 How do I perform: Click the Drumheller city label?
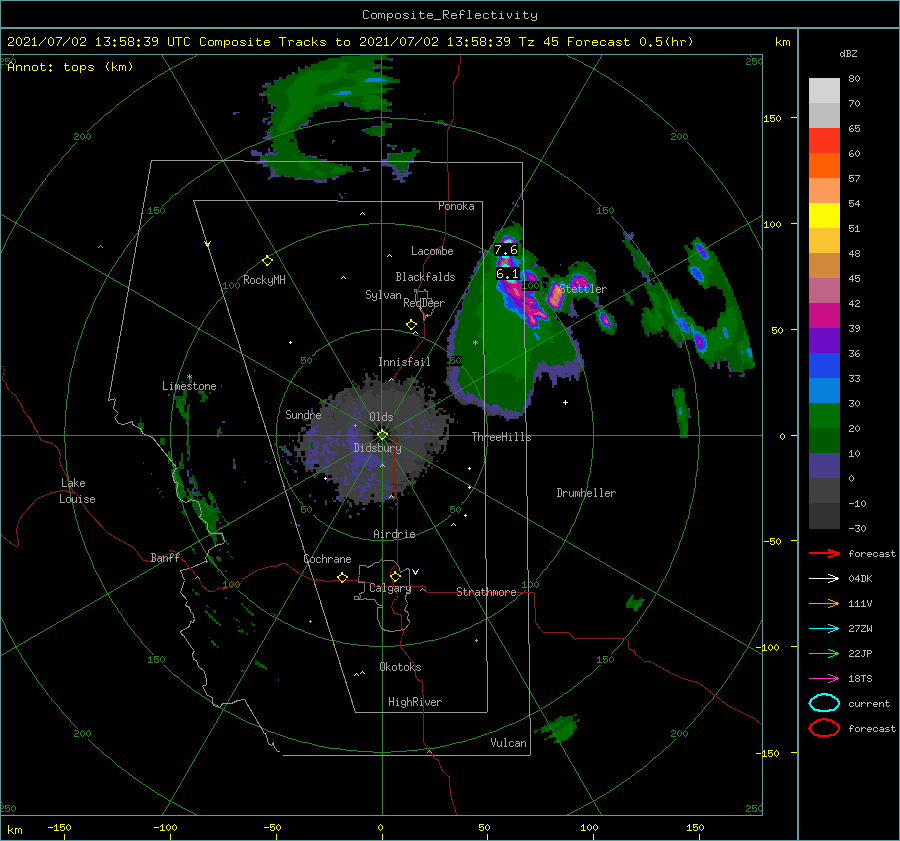(x=586, y=493)
